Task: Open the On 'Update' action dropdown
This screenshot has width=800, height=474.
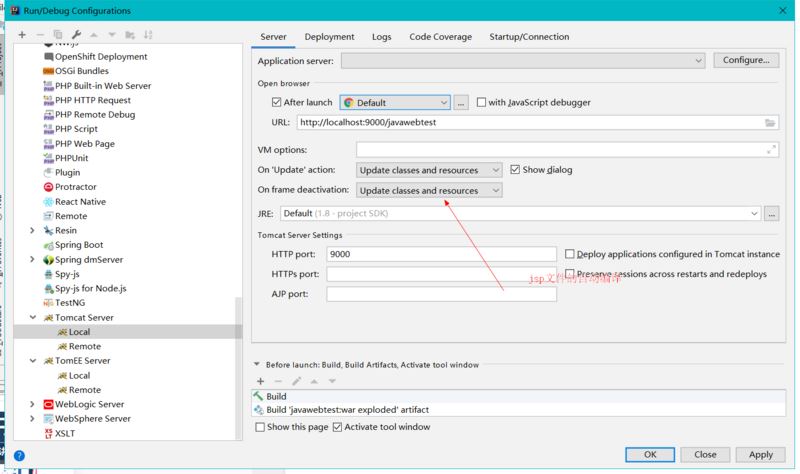Action: [429, 170]
